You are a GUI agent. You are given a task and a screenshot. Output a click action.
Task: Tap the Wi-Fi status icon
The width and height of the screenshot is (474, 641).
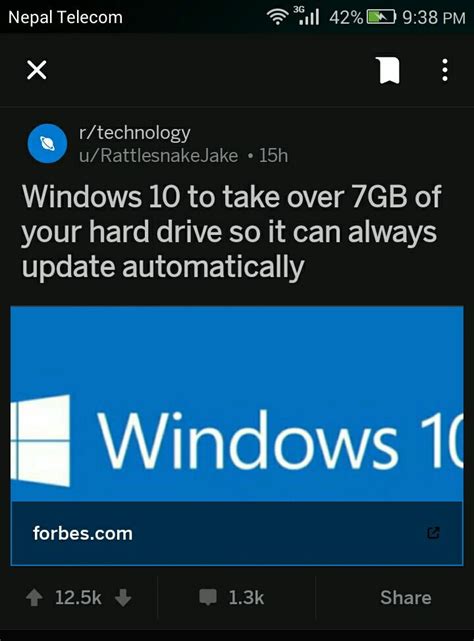[277, 17]
